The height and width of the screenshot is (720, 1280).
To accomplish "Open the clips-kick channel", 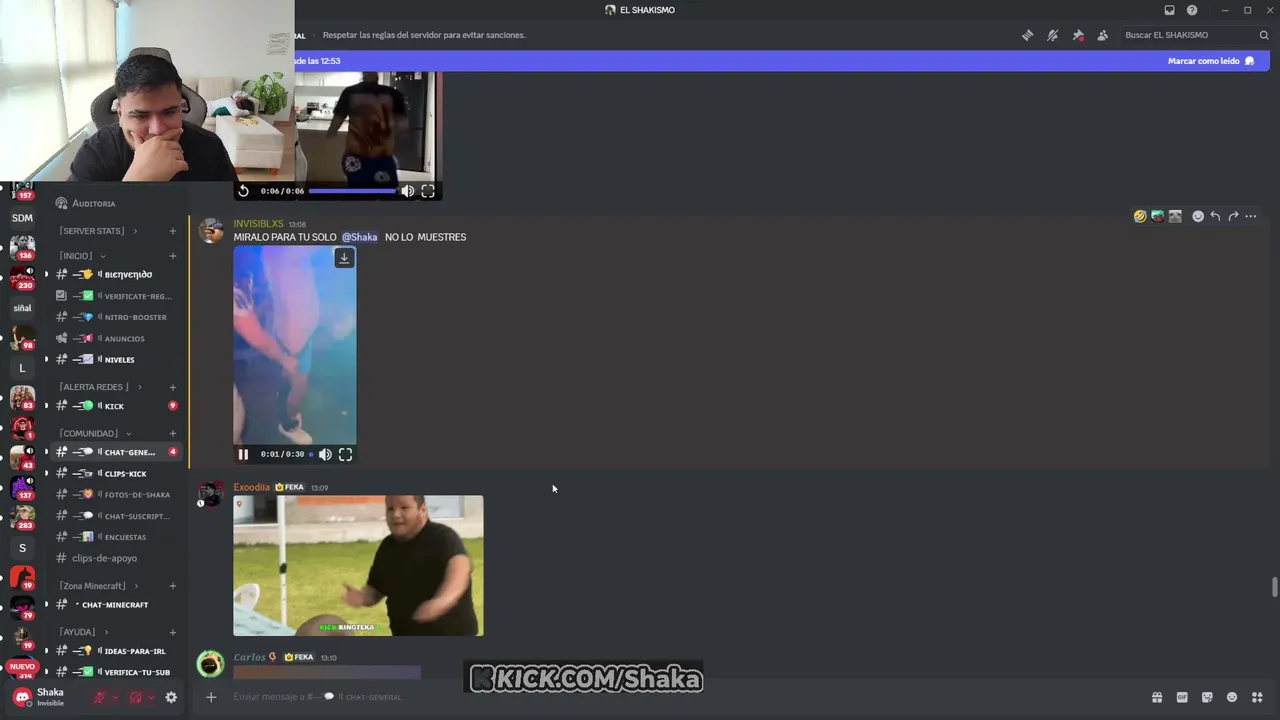I will [116, 474].
